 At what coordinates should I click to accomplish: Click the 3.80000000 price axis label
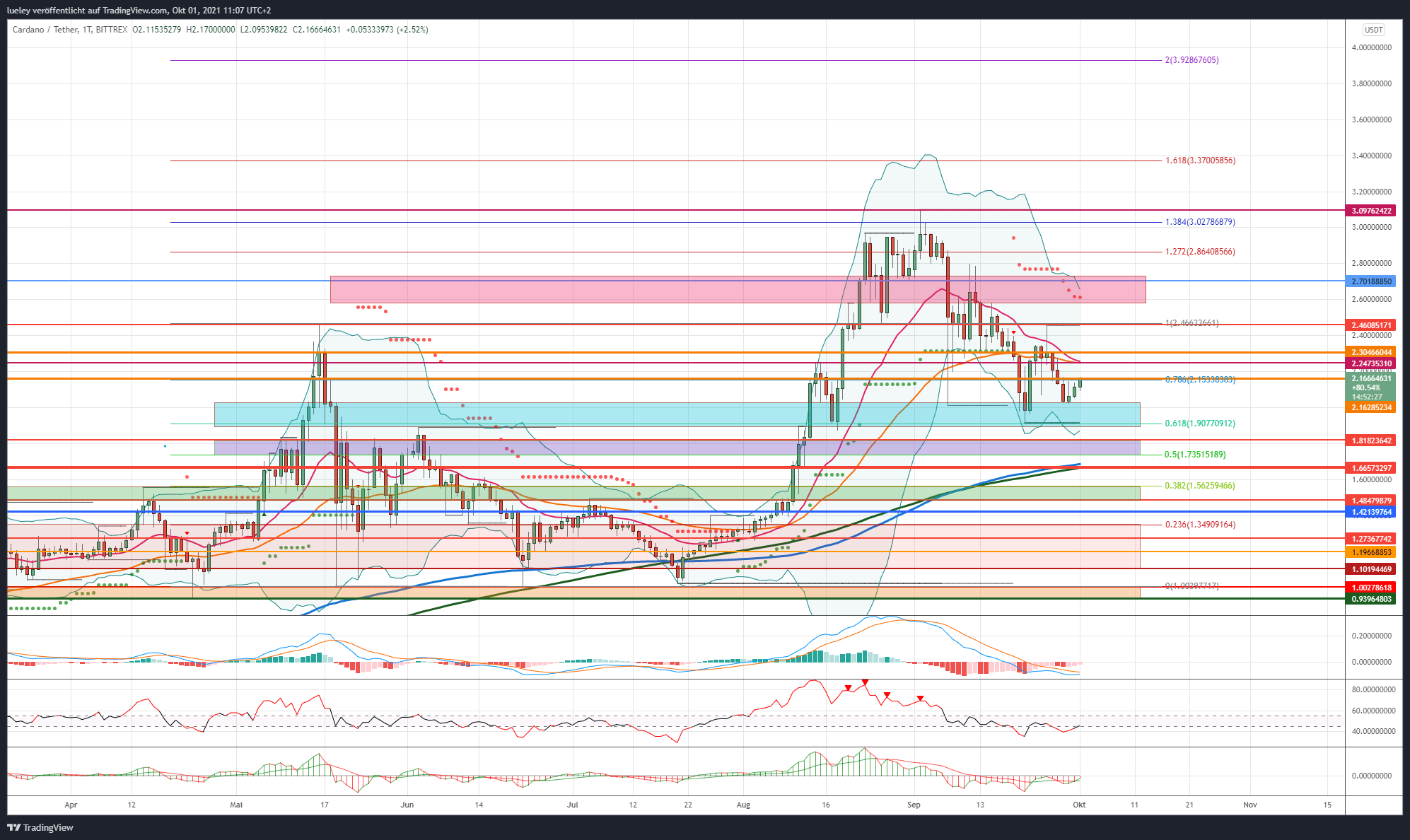coord(1371,83)
